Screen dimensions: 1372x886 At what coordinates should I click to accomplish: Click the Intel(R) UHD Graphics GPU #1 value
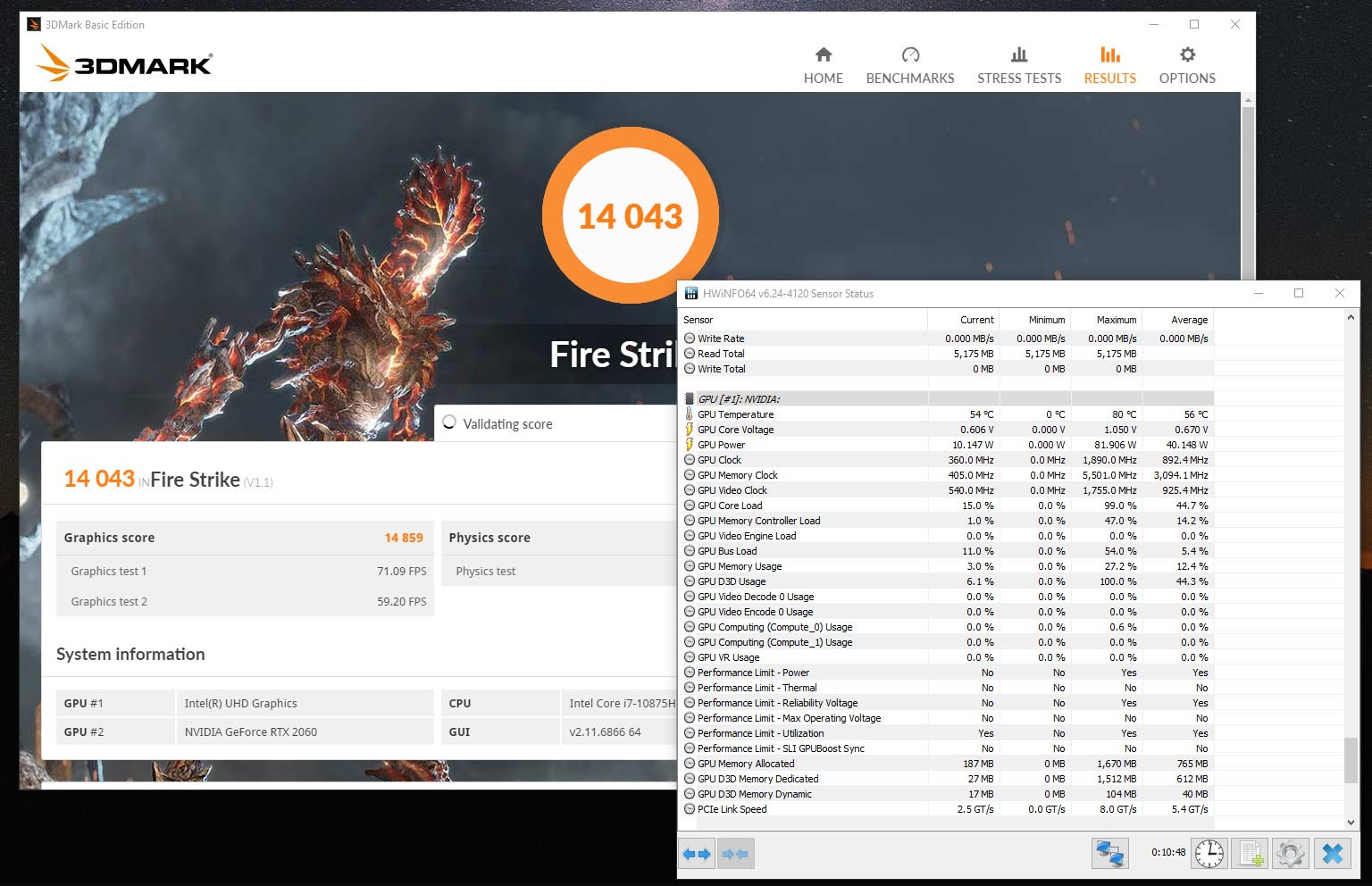pos(240,704)
